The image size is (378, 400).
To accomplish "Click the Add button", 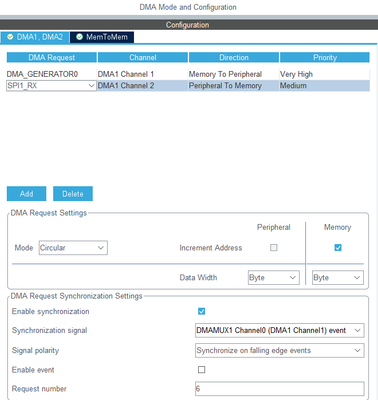I will pos(26,194).
